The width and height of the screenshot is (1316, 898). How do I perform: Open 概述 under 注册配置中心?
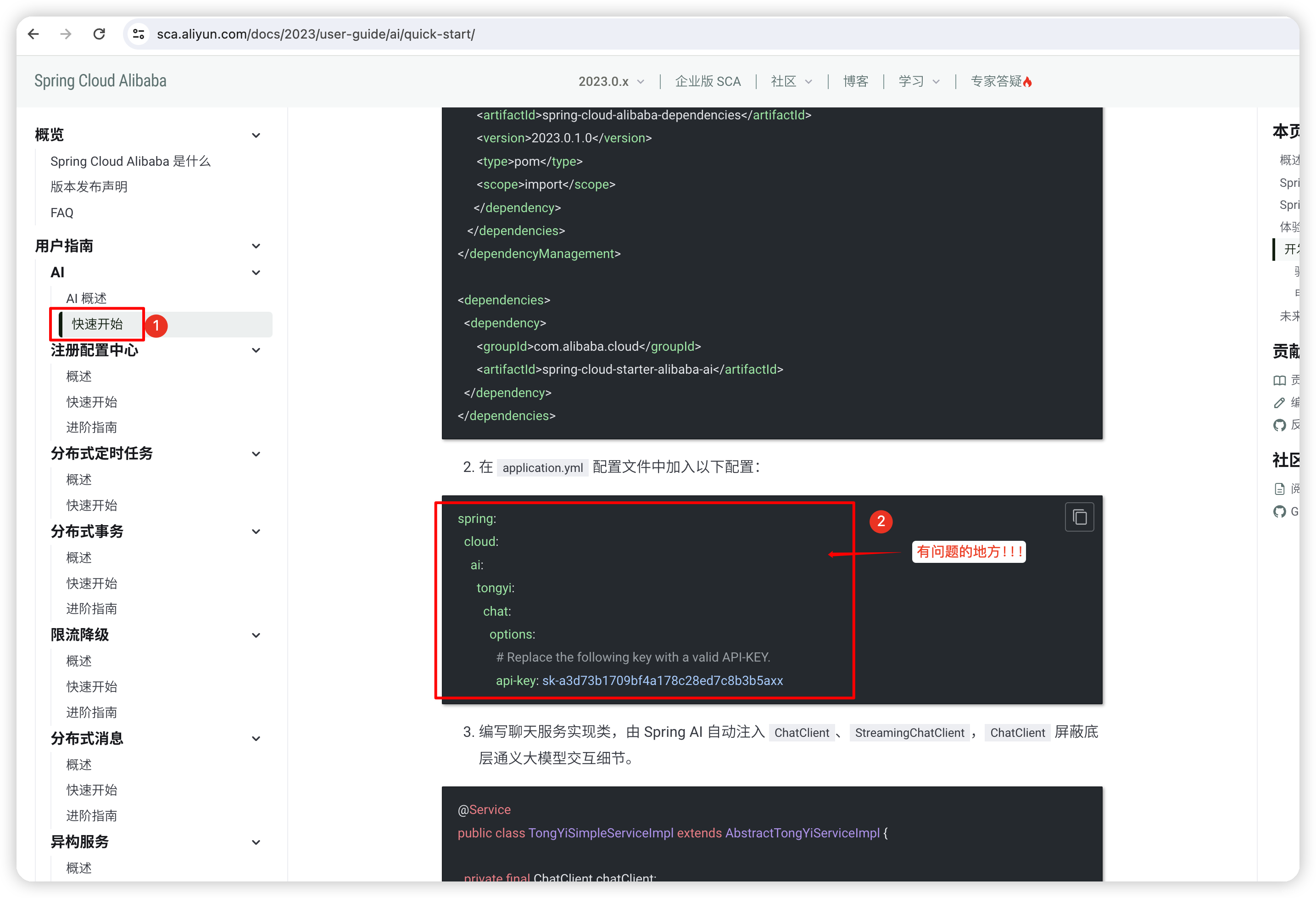point(79,376)
